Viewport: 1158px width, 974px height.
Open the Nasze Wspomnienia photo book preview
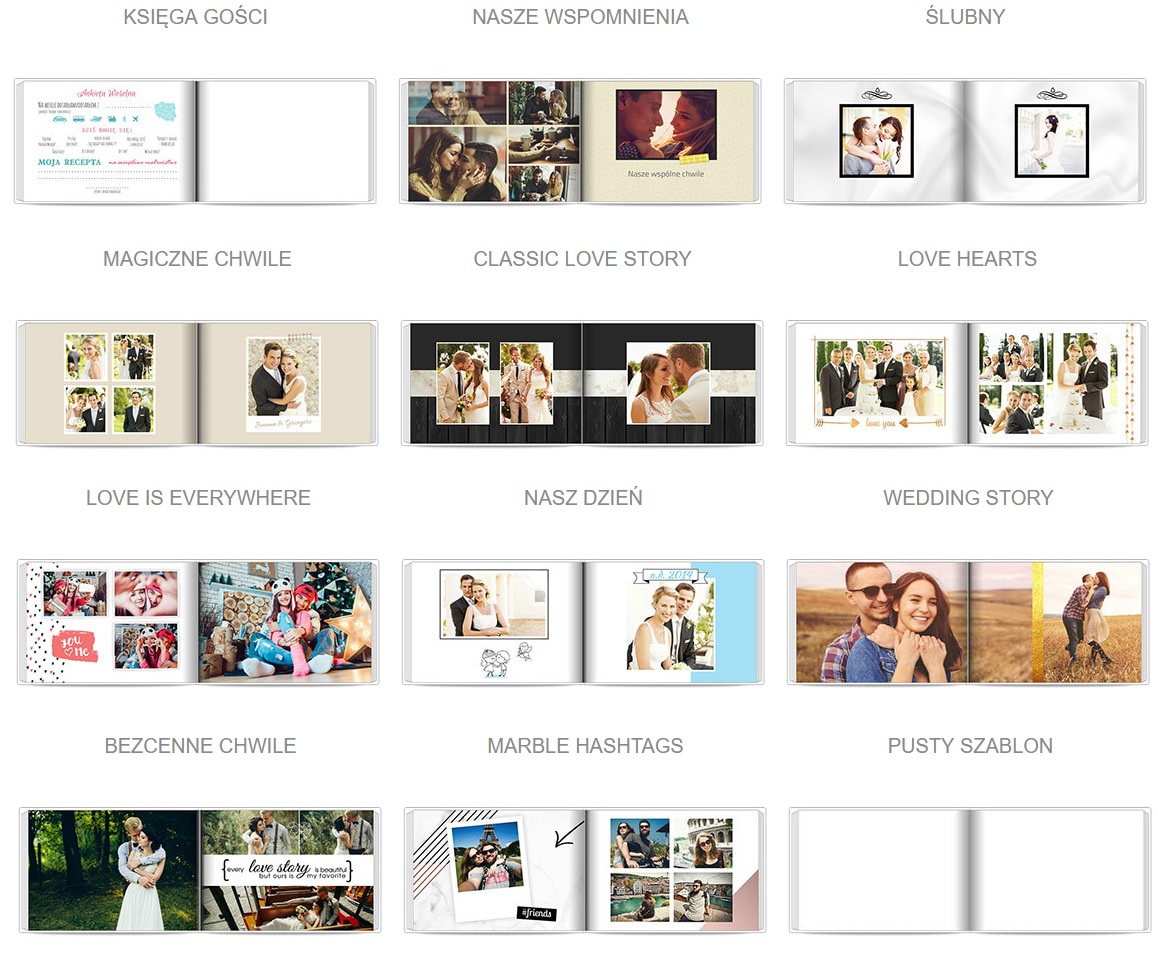[580, 141]
